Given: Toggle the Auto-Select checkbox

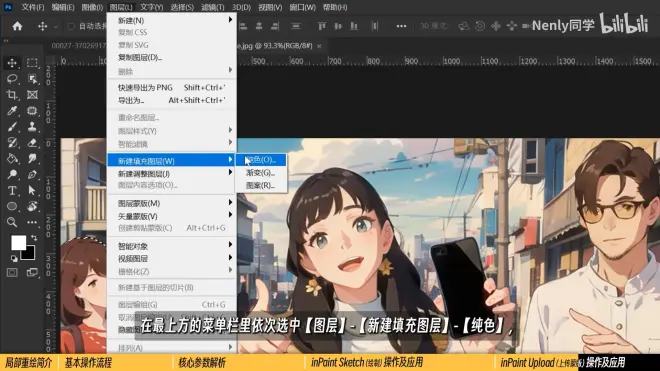Looking at the screenshot, I should click(71, 26).
